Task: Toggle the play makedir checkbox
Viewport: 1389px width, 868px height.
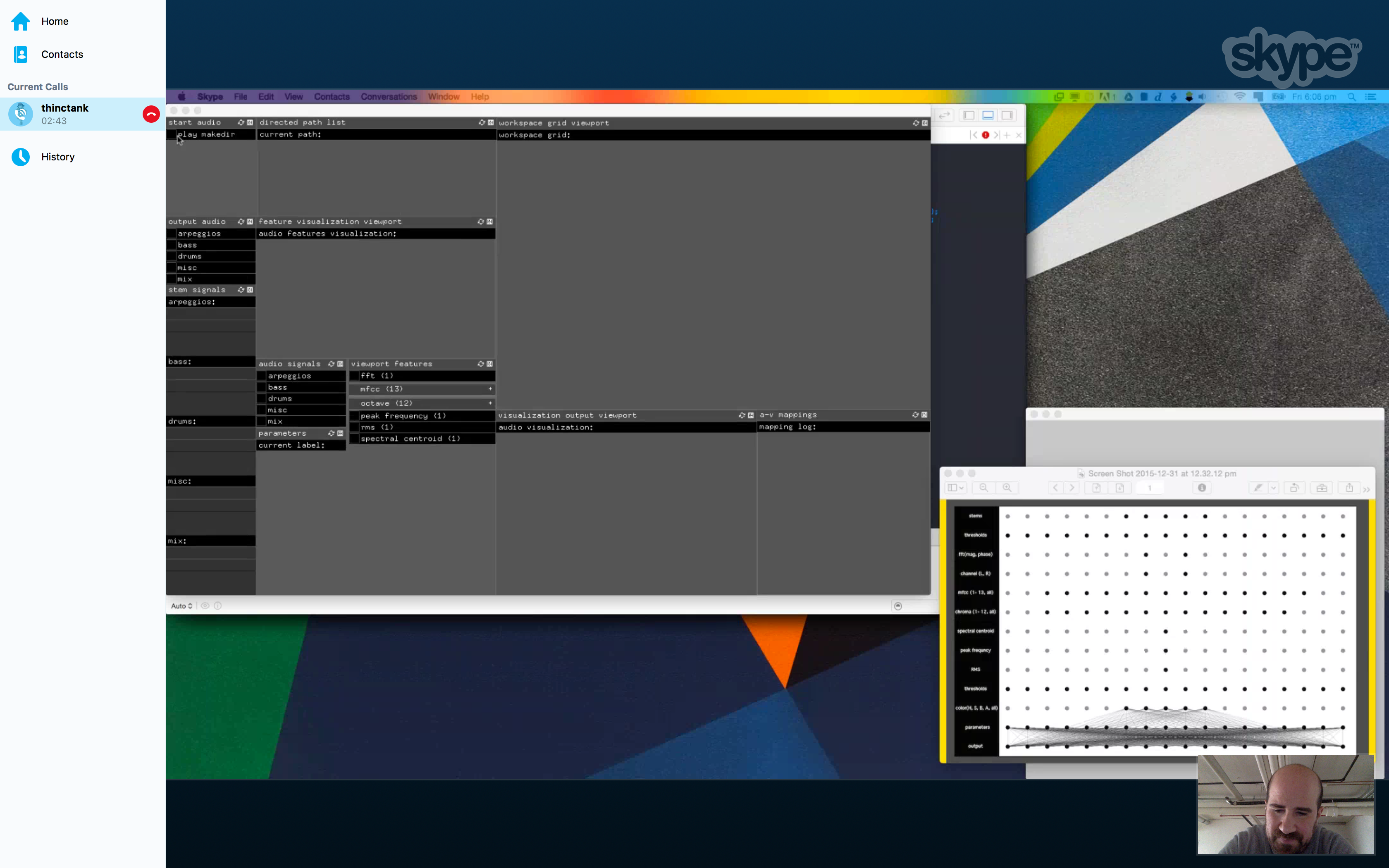Action: pos(172,134)
